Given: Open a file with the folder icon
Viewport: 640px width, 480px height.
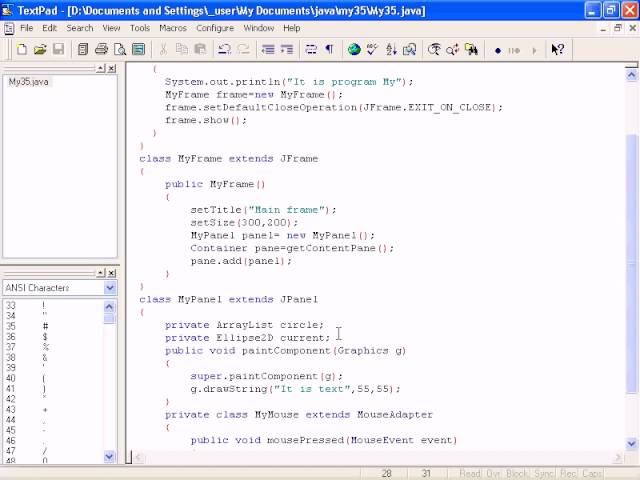Looking at the screenshot, I should (40, 50).
